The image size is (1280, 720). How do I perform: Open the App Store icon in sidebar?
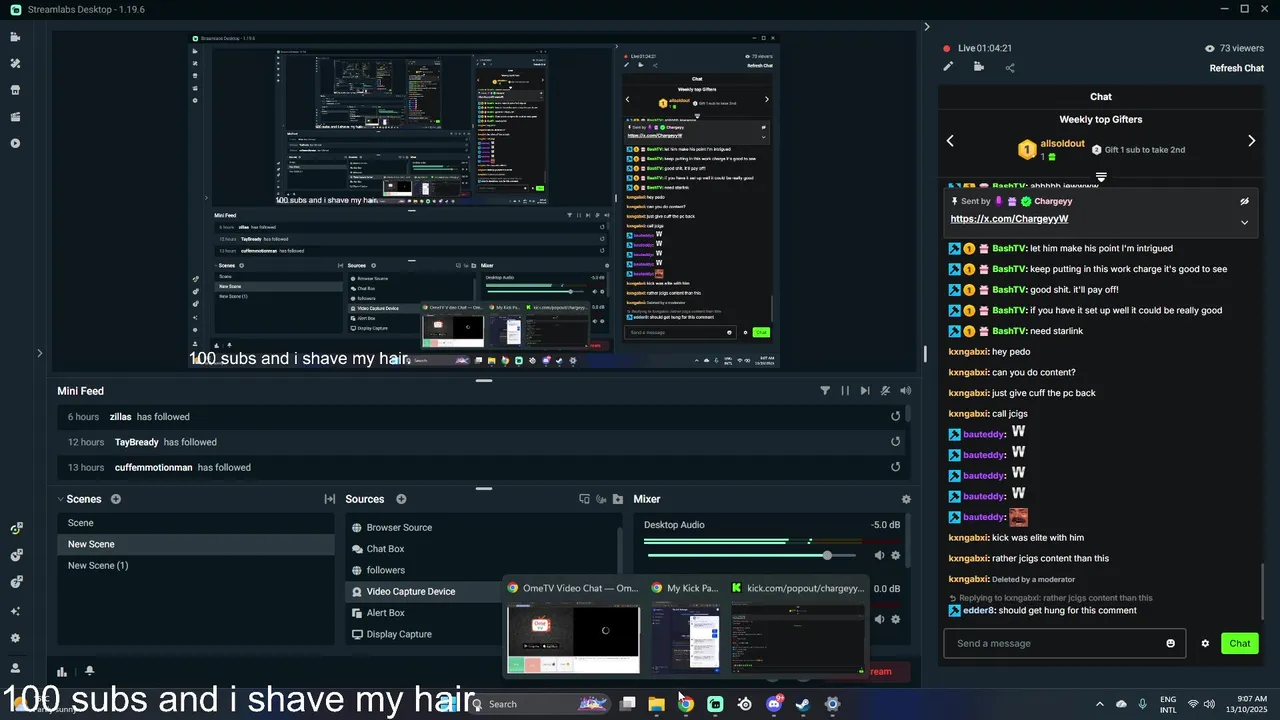(x=15, y=90)
